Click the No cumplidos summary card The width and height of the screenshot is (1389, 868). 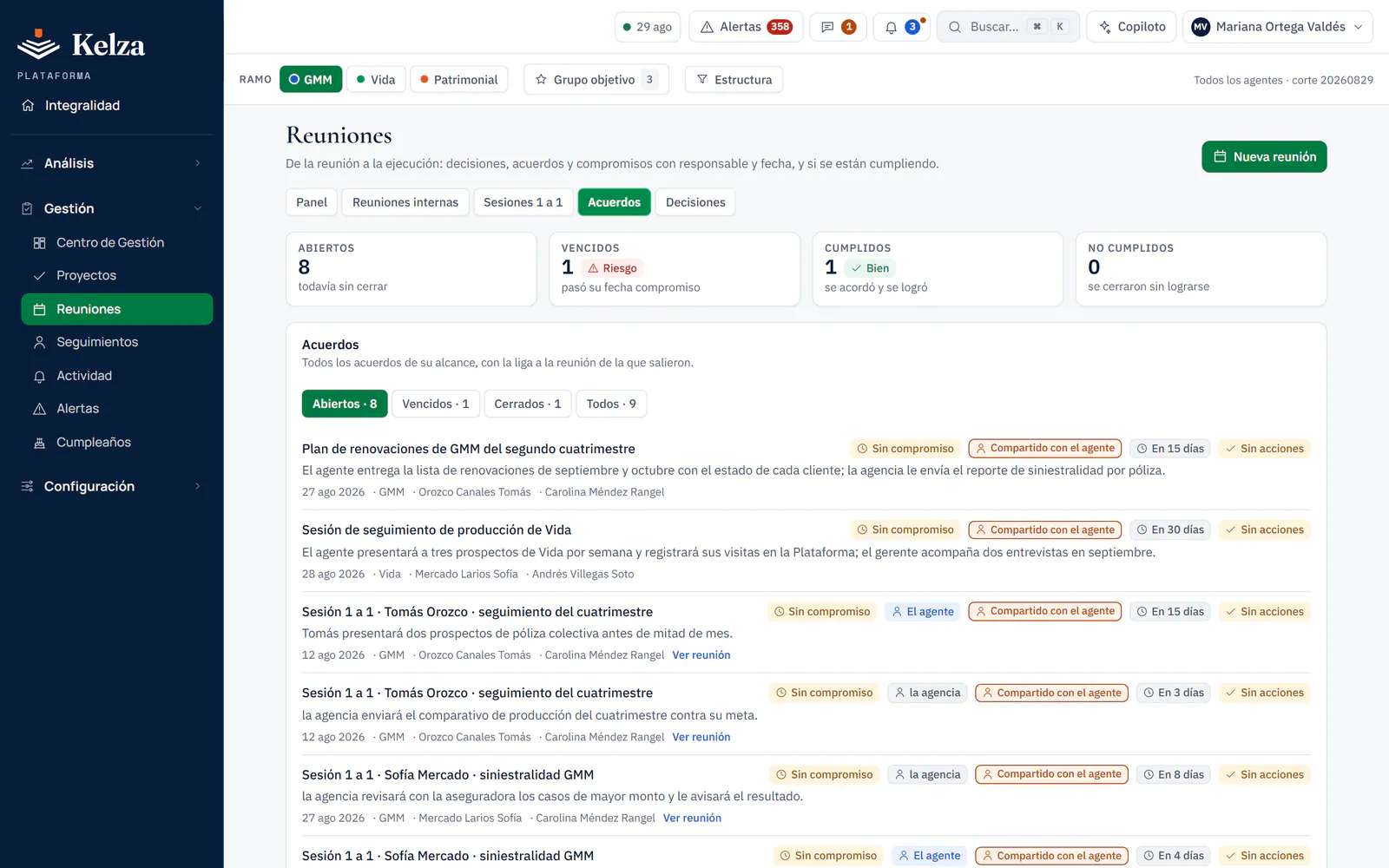tap(1201, 269)
